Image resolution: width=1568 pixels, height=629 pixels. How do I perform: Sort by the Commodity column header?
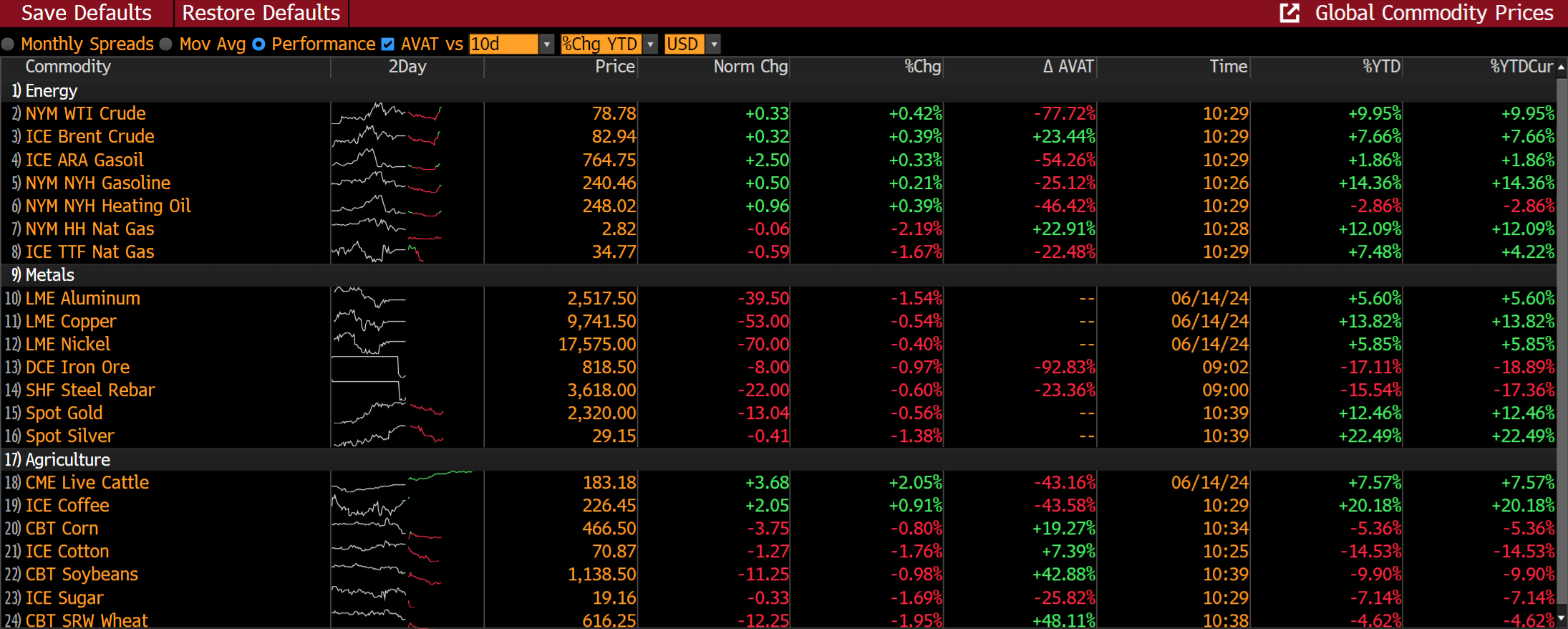tap(68, 67)
